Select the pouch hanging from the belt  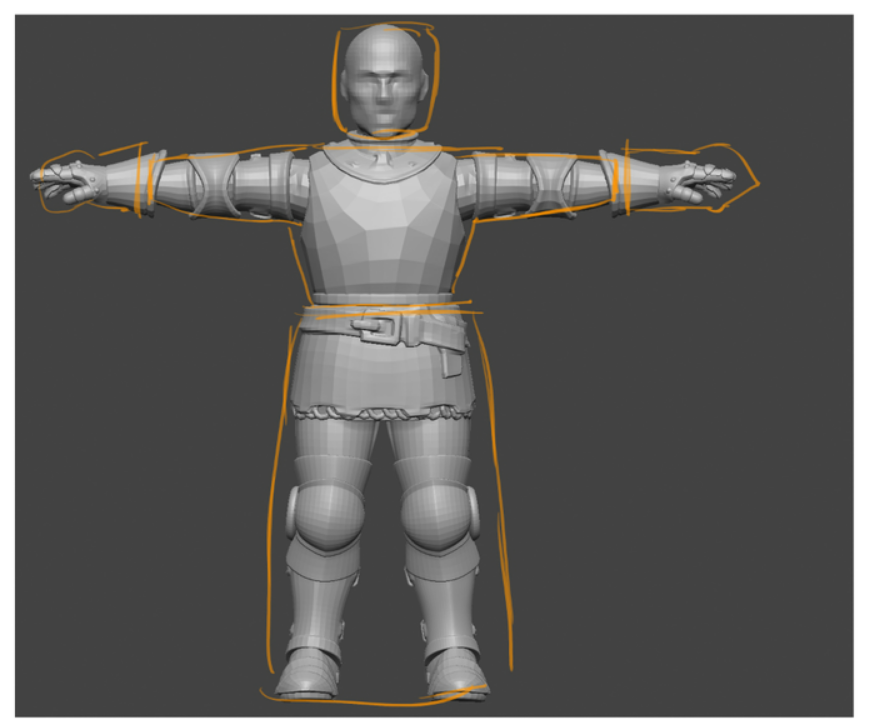pyautogui.click(x=452, y=354)
